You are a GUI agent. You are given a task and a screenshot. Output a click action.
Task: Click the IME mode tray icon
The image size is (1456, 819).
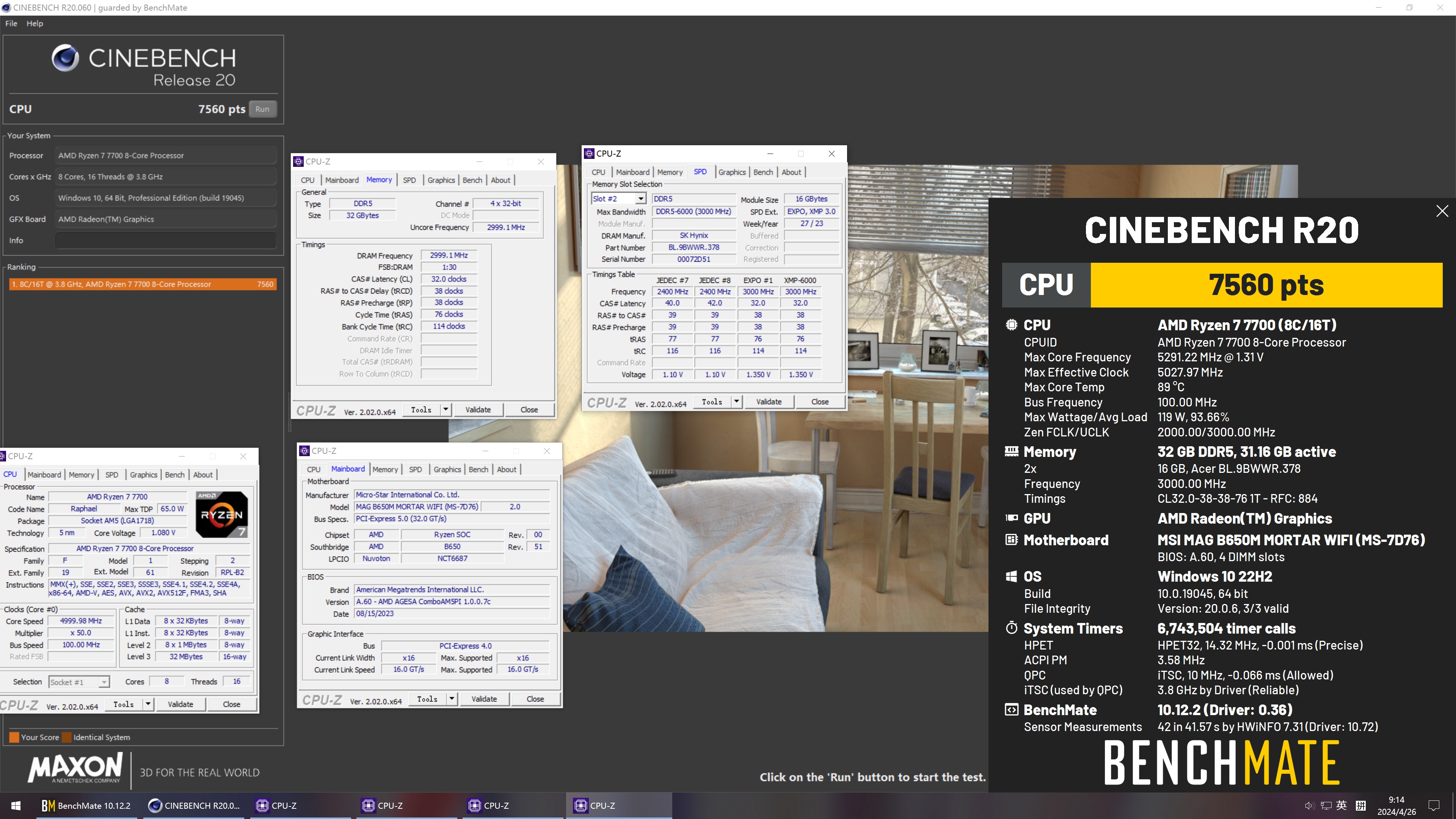1360,805
